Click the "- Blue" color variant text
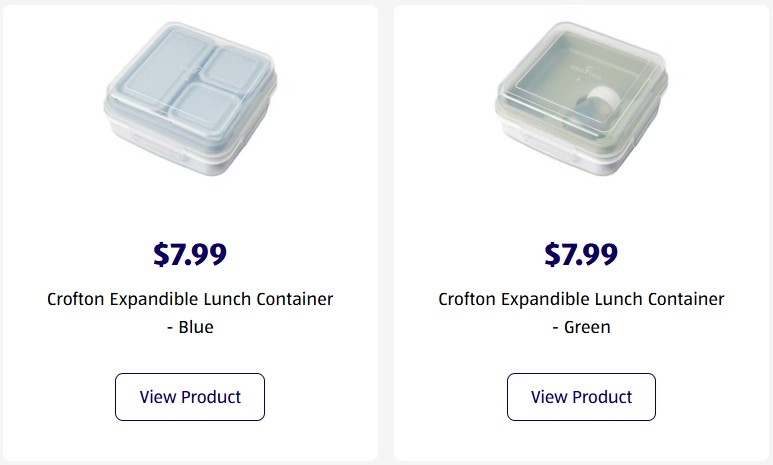The height and width of the screenshot is (465, 773). [190, 327]
